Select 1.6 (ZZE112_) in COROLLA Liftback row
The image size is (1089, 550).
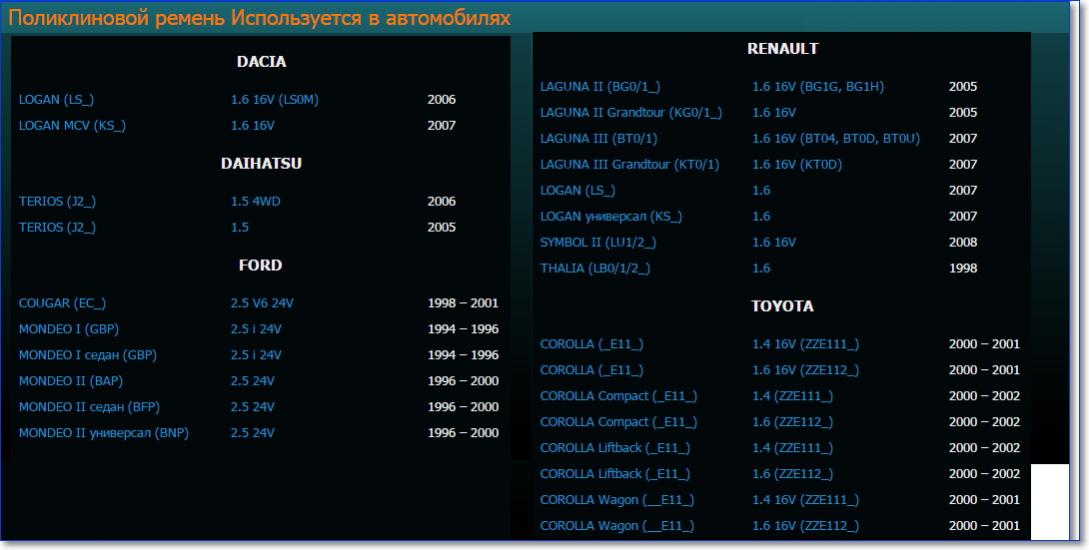(x=792, y=474)
